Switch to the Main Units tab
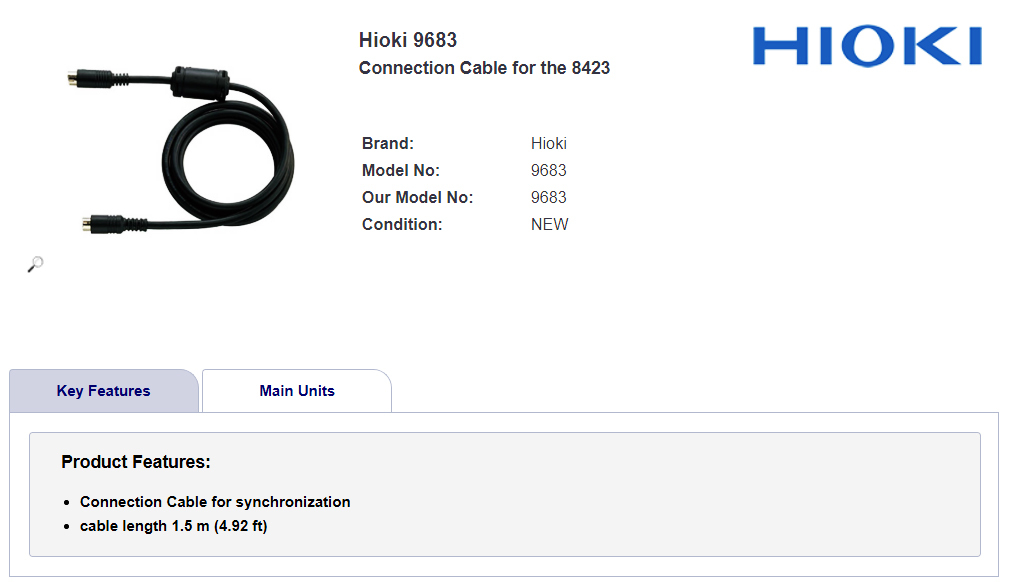Viewport: 1011px width, 582px height. point(297,391)
